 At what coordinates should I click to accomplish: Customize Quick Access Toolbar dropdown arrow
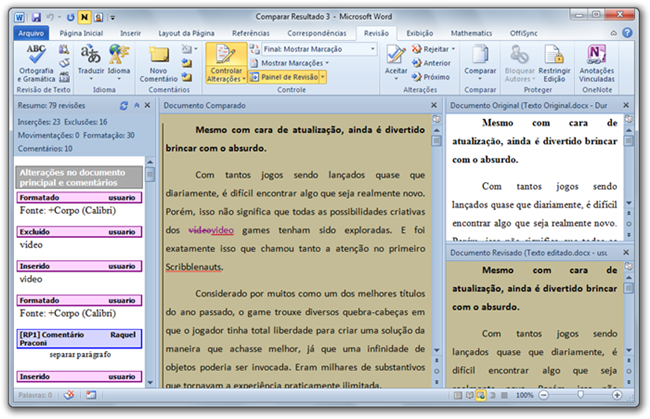coord(113,18)
